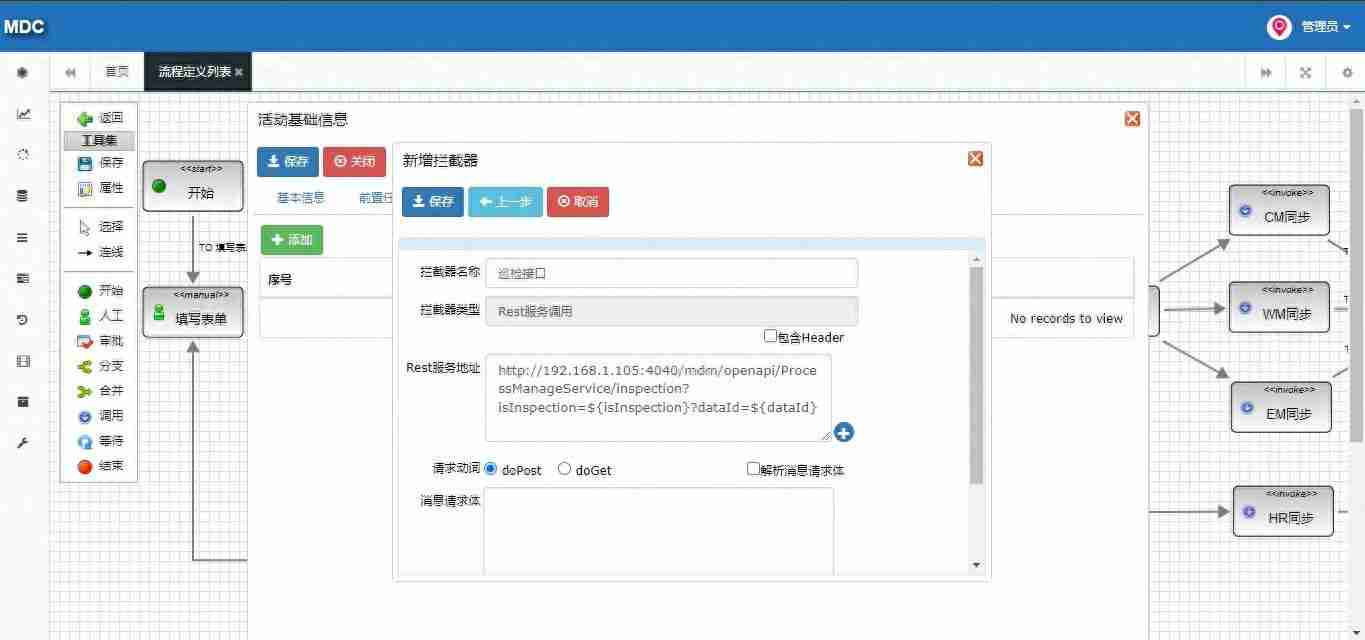
Task: Click the wrench sidebar icon
Action: (x=23, y=443)
